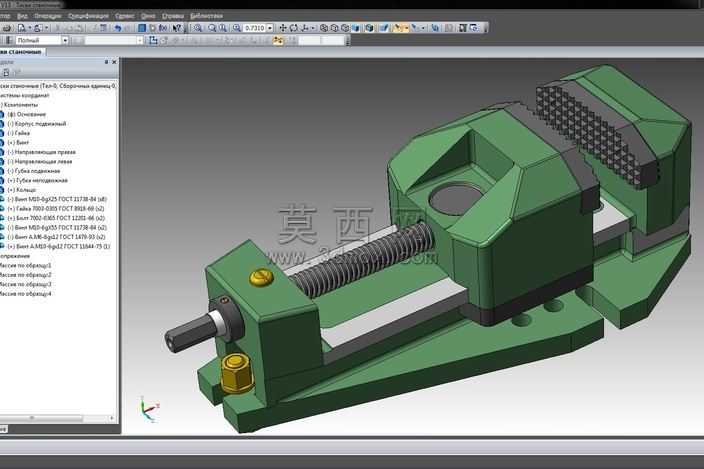Open the Полный display mode dropdown
The height and width of the screenshot is (469, 704).
(65, 40)
